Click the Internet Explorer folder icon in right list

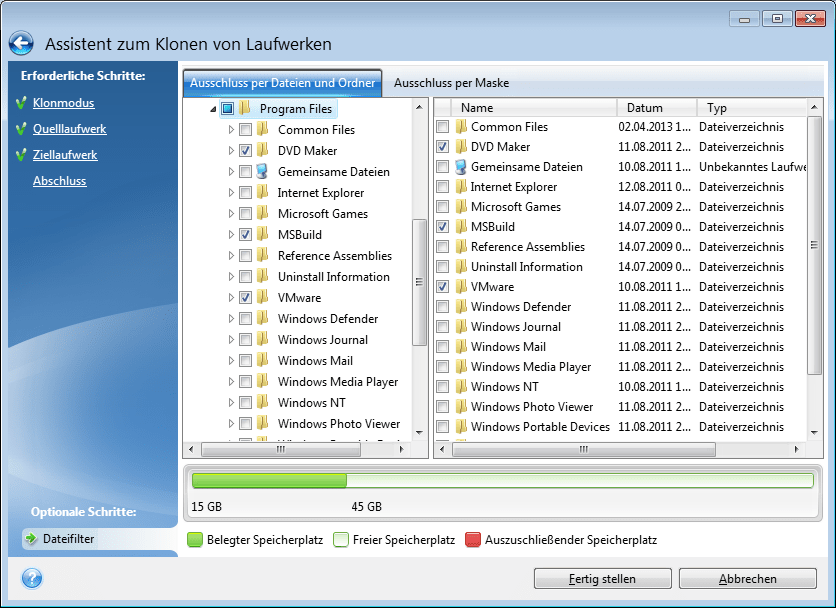pos(461,187)
